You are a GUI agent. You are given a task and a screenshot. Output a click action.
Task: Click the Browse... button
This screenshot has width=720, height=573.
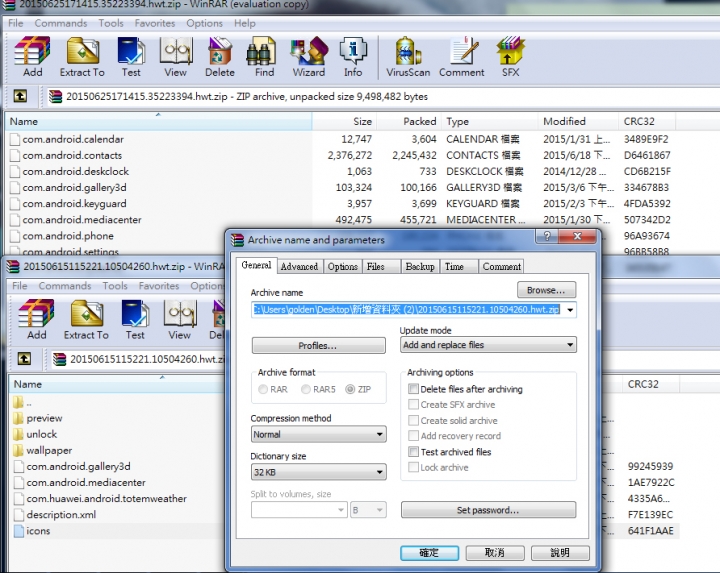546,290
